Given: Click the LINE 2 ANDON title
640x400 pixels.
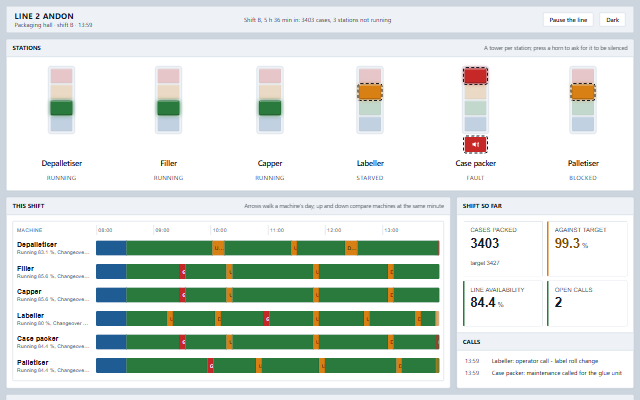Looking at the screenshot, I should (44, 16).
